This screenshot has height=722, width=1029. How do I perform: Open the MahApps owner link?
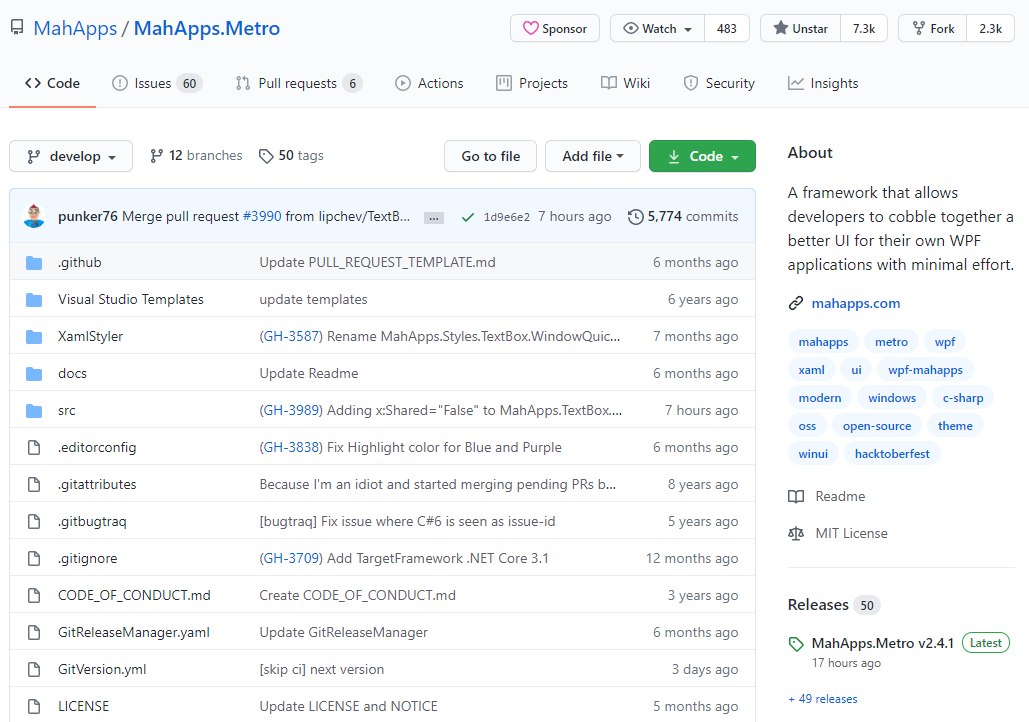[x=75, y=28]
